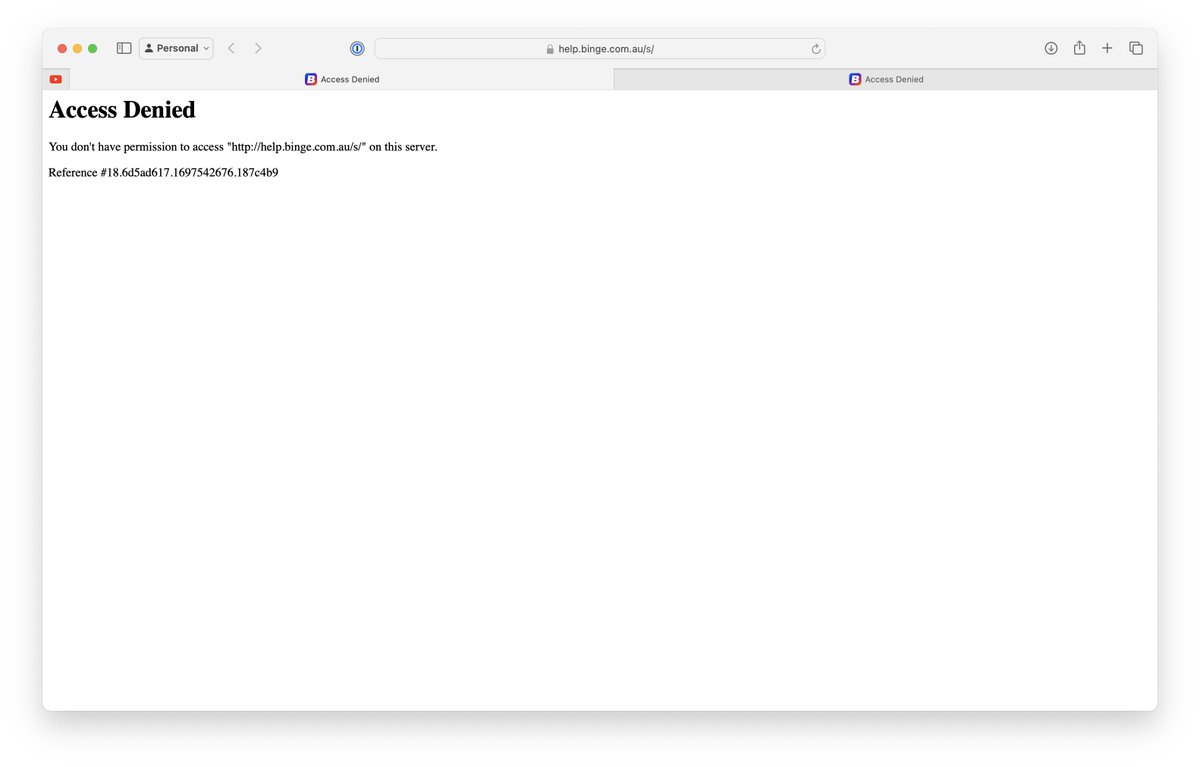Image resolution: width=1200 pixels, height=767 pixels.
Task: Click the 'You don't have permission' message
Action: point(243,147)
